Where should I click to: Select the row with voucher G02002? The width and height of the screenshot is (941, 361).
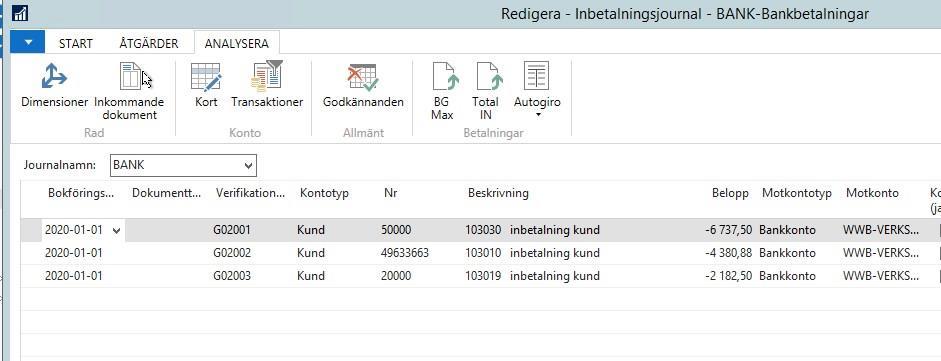coord(480,253)
